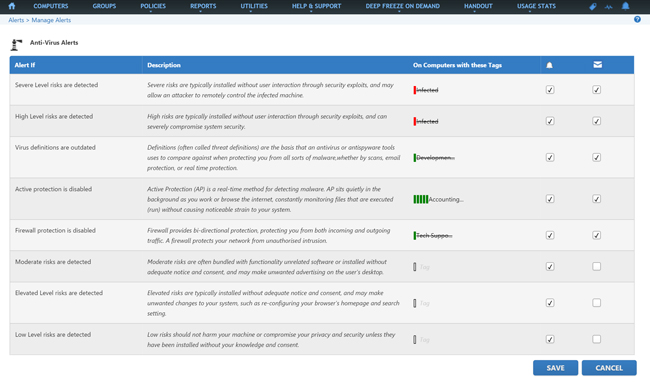650x391 pixels.
Task: Click email envelope column header icon
Action: 597,65
